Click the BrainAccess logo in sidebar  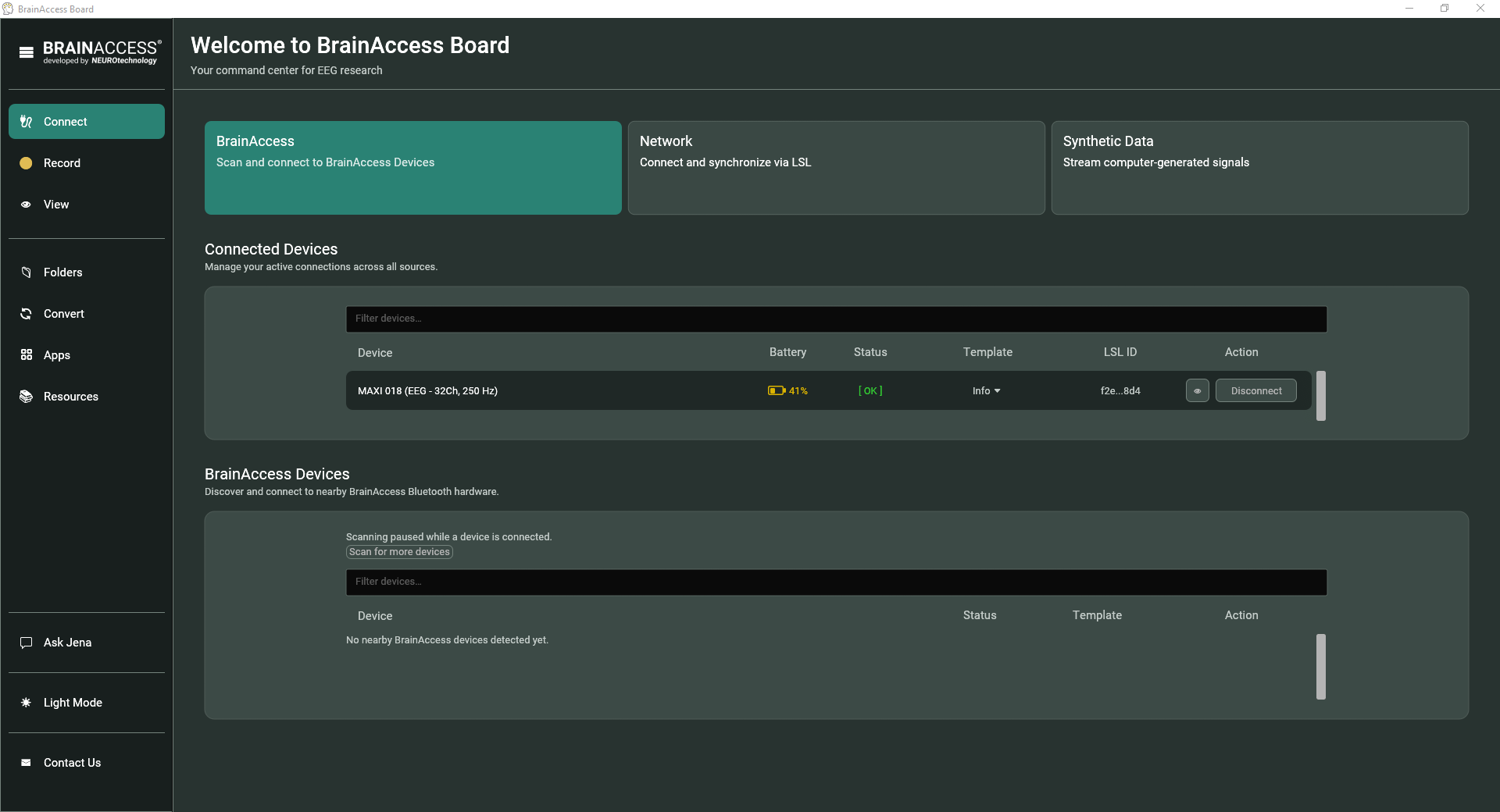click(x=102, y=52)
